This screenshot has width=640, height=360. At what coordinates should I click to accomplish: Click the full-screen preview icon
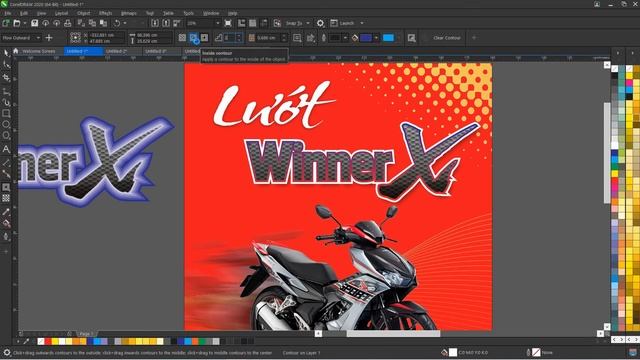point(228,23)
